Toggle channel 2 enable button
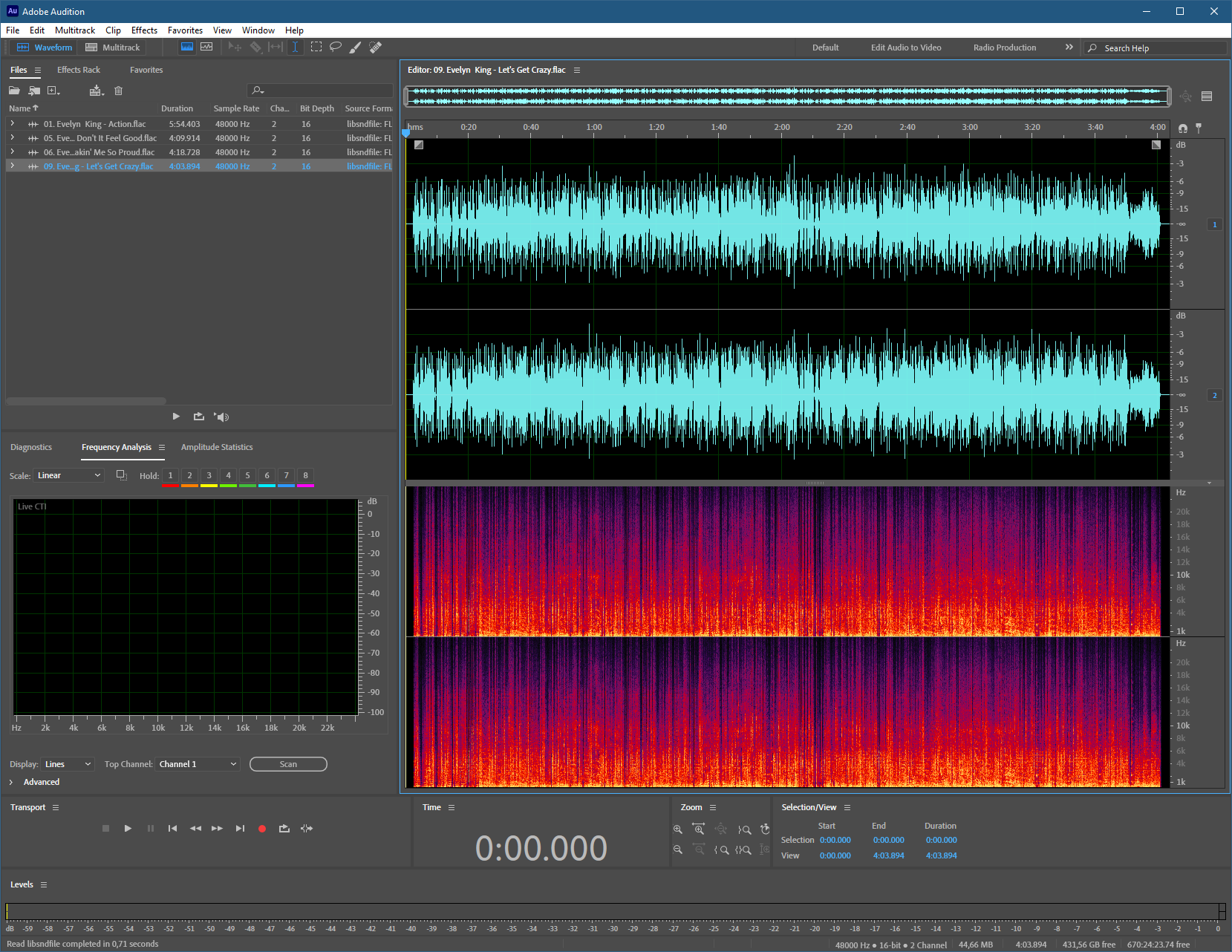1232x952 pixels. tap(1215, 395)
